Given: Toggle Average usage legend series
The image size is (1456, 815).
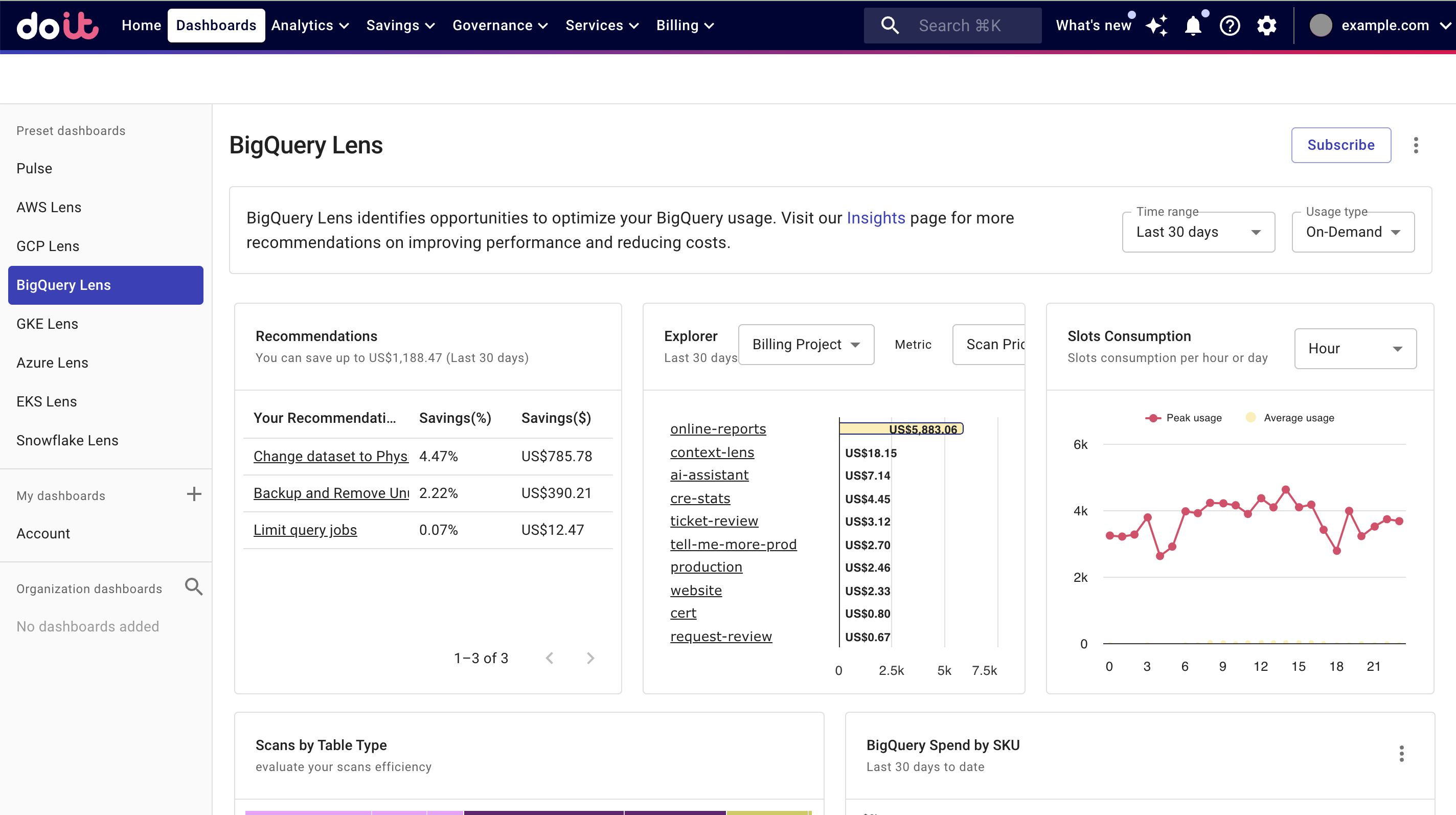Looking at the screenshot, I should pos(1289,418).
